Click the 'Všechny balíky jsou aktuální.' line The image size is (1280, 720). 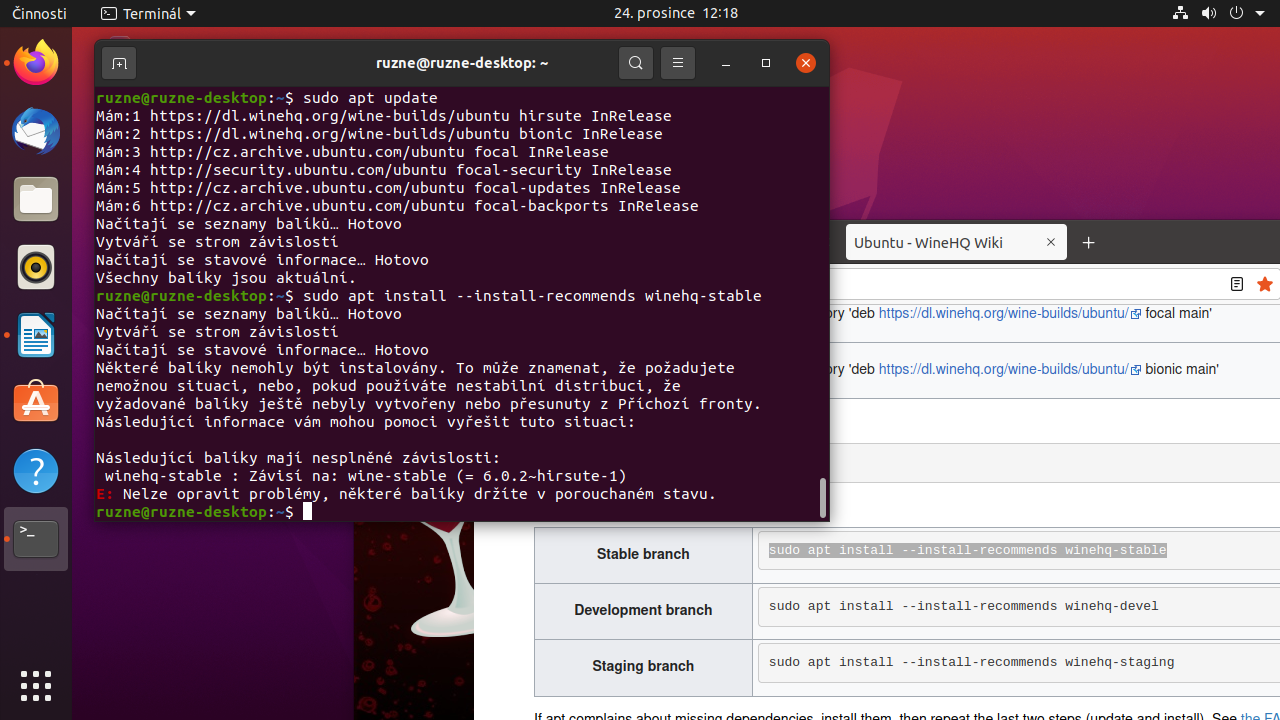[226, 278]
